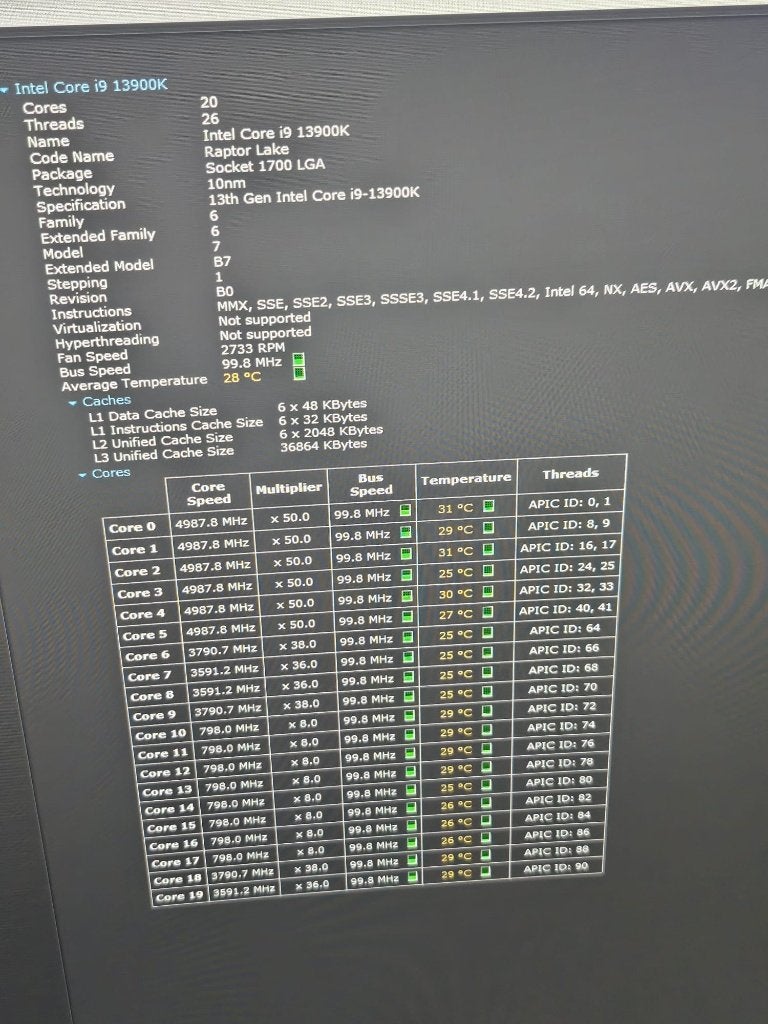
Task: Click the Multiplier column header
Action: 288,488
